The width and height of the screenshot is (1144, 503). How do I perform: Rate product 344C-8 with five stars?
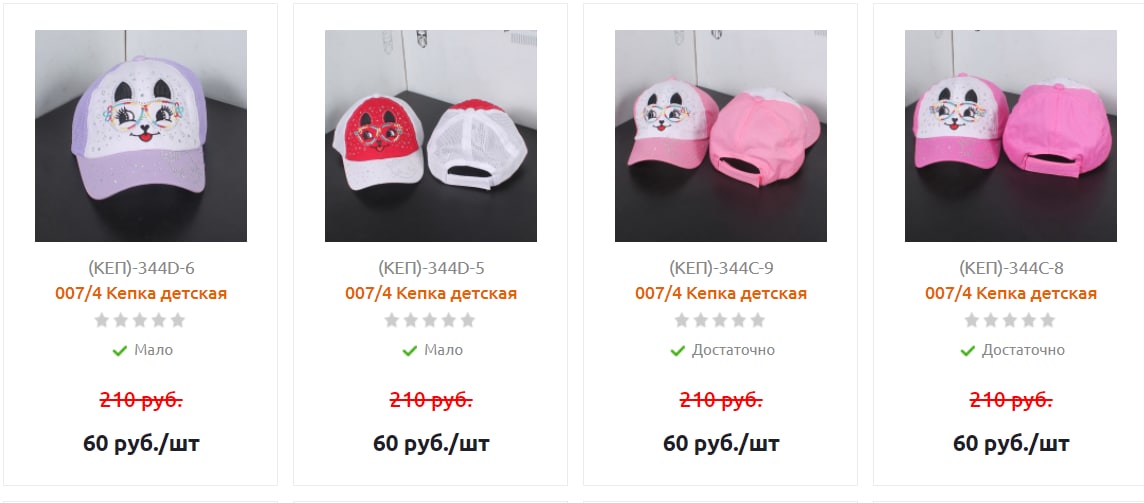[1048, 320]
